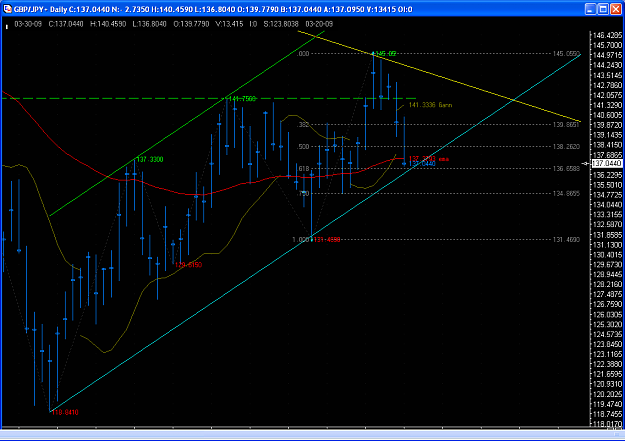
Task: Click the arrow beside current price box
Action: 586,163
